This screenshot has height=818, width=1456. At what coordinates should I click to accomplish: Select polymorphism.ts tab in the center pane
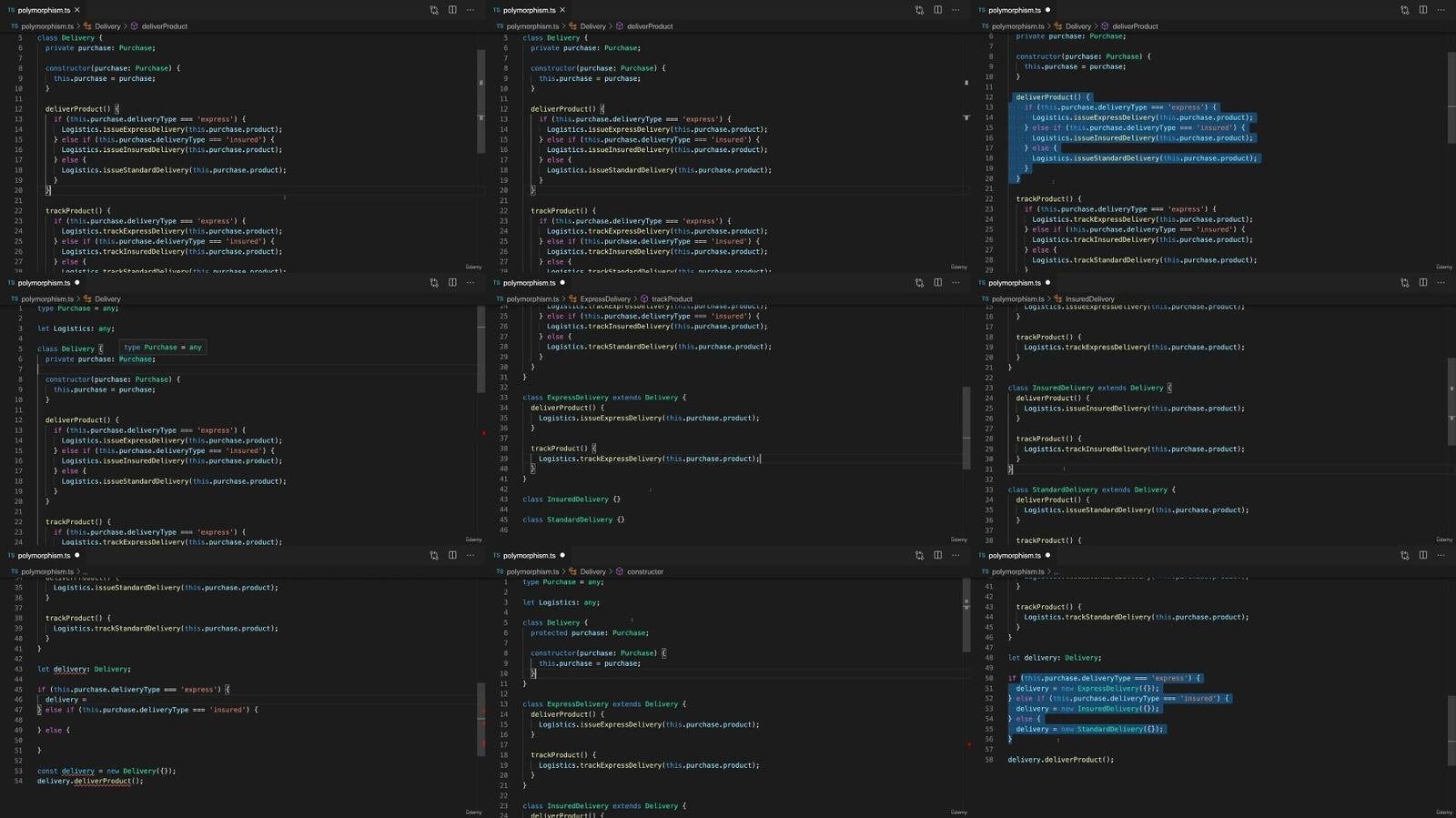(529, 283)
